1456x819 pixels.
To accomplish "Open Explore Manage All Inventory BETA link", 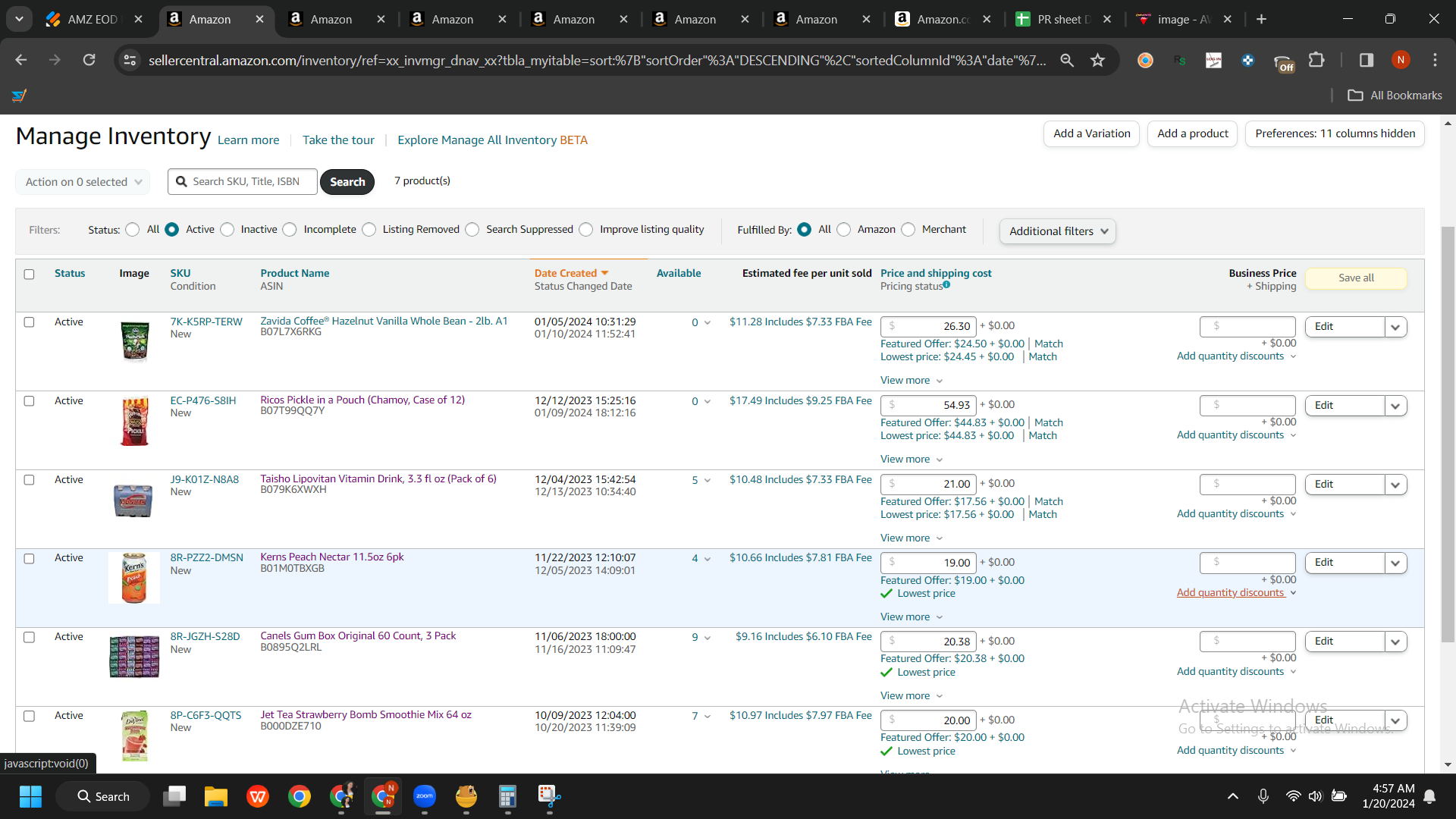I will tap(492, 140).
